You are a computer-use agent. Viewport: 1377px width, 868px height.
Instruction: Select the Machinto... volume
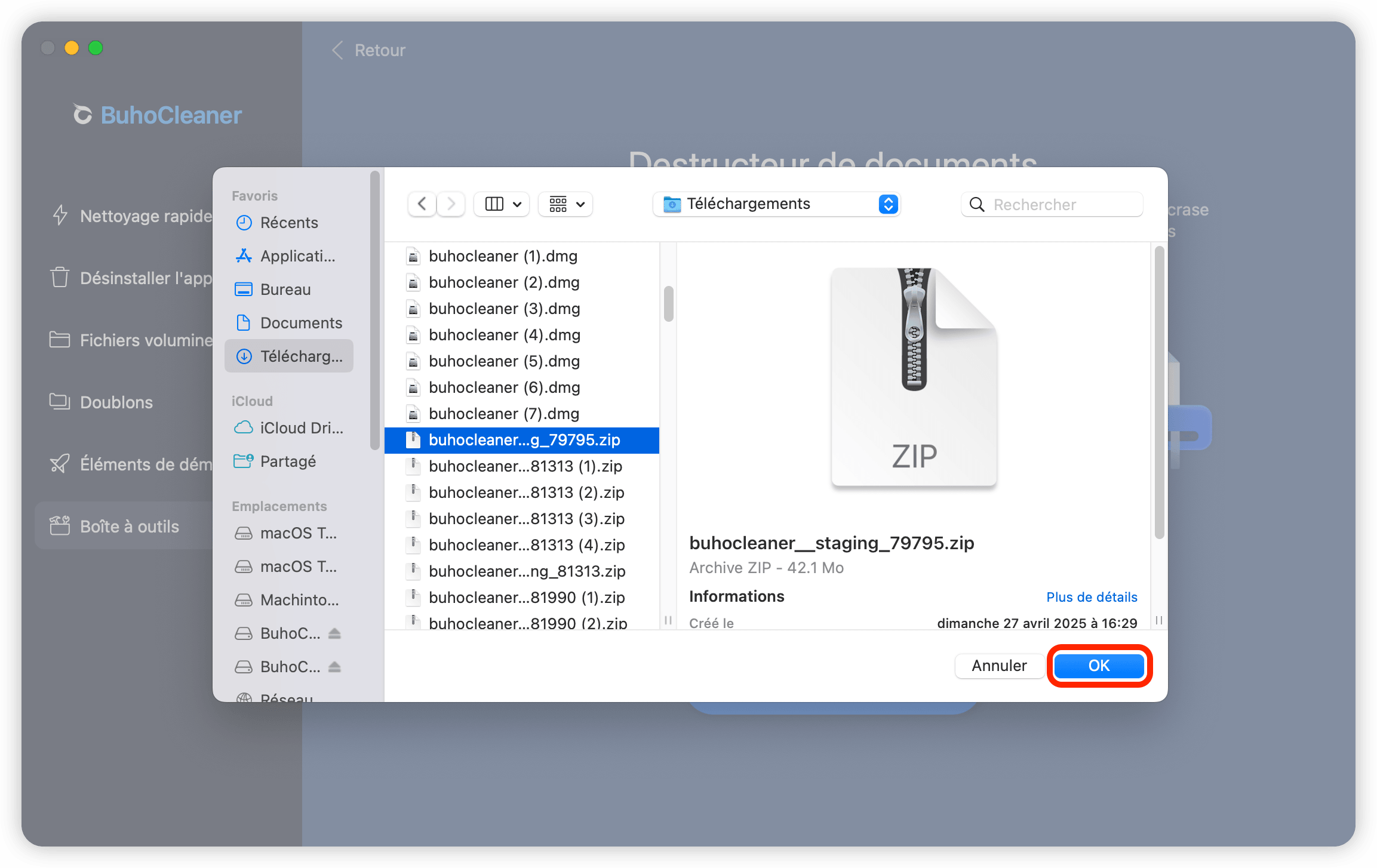tap(289, 600)
